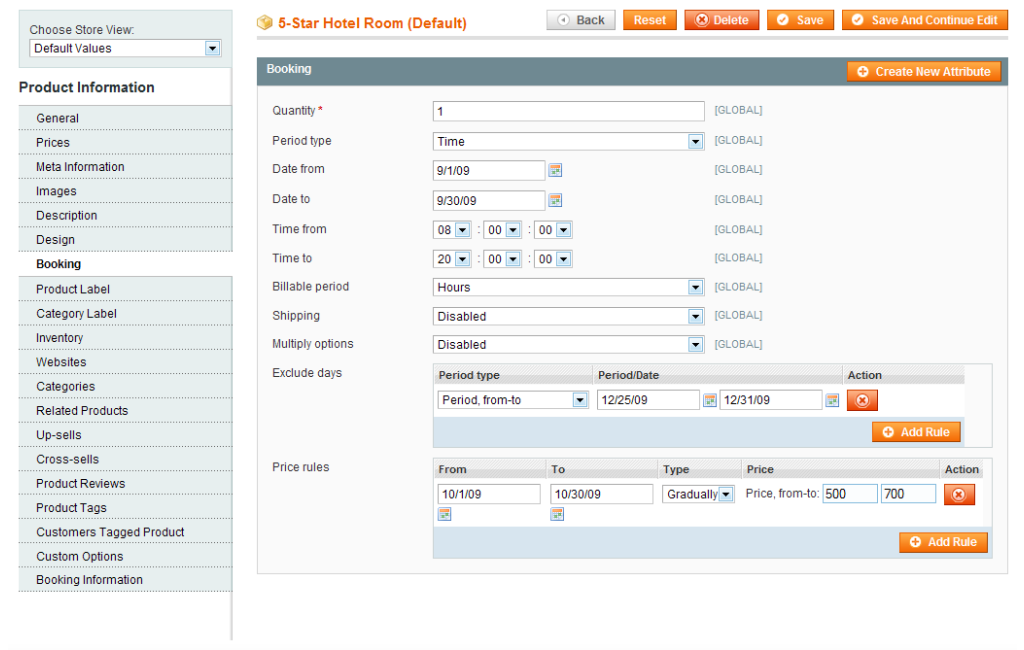This screenshot has width=1024, height=650.
Task: Delete the 5-Star Hotel Room product
Action: (x=722, y=20)
